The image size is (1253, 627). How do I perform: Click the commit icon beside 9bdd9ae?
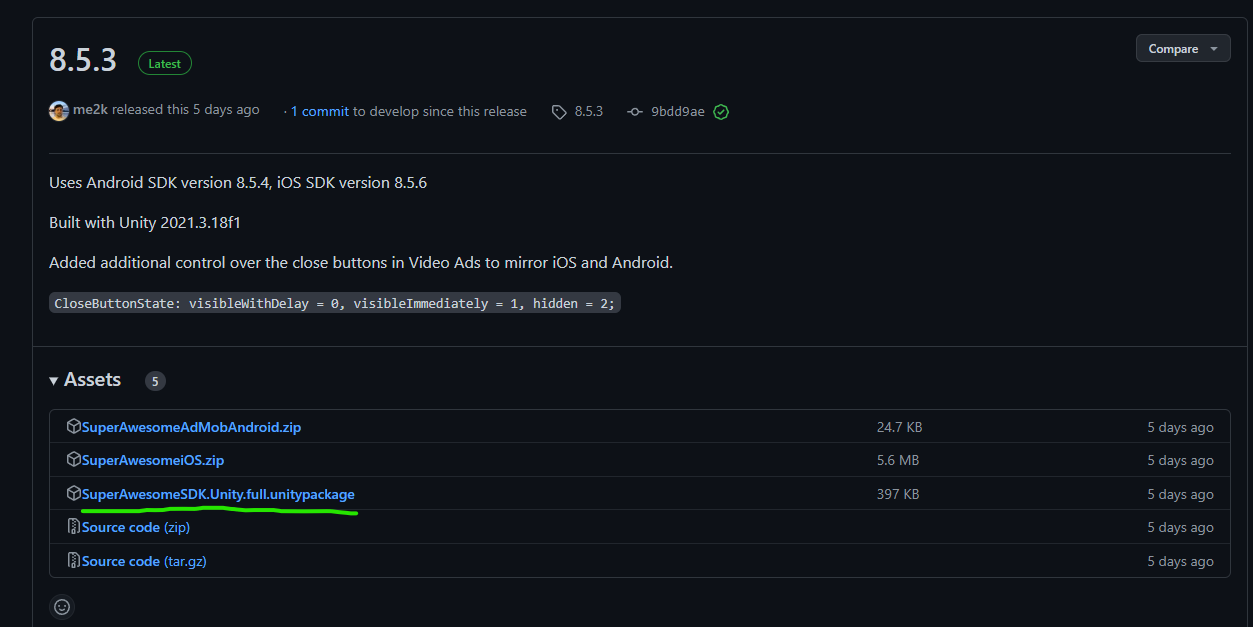pos(635,112)
